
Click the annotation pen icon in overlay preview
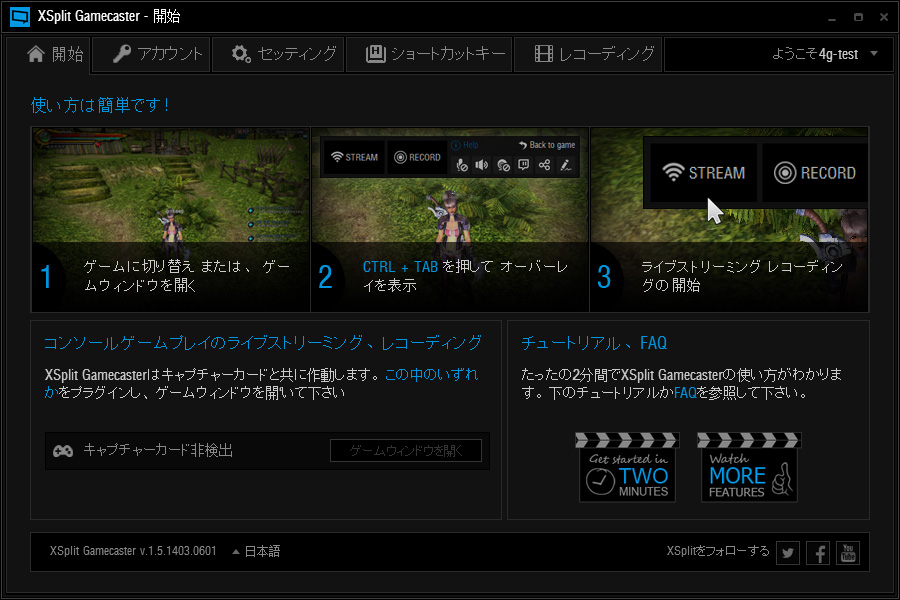(565, 165)
